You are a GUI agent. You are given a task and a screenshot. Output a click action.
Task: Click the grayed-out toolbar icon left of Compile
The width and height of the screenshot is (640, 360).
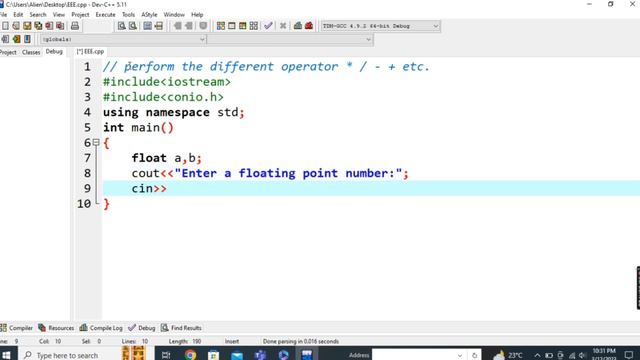[203, 26]
